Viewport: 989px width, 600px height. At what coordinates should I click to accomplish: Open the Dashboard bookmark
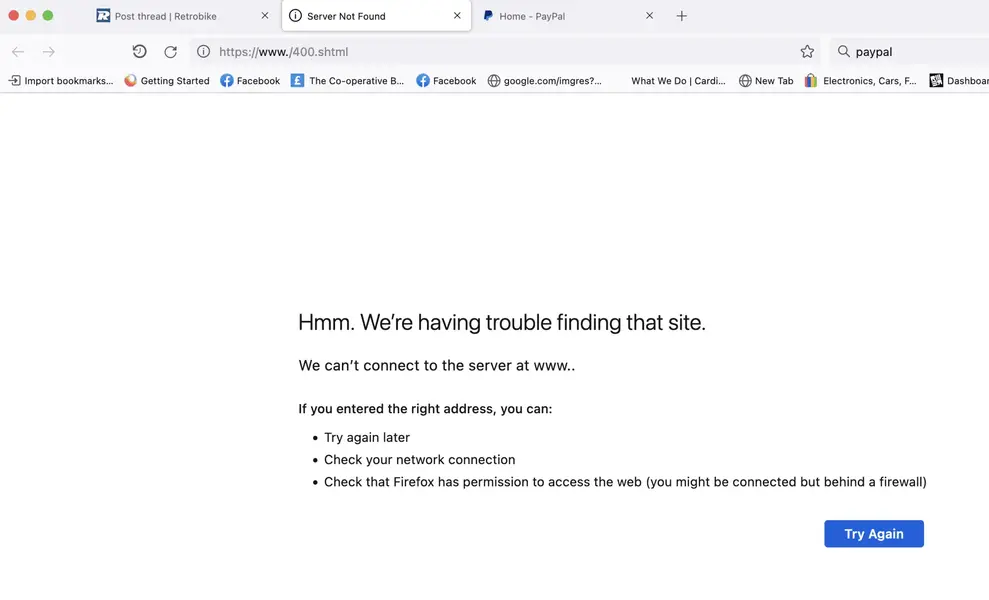point(959,81)
